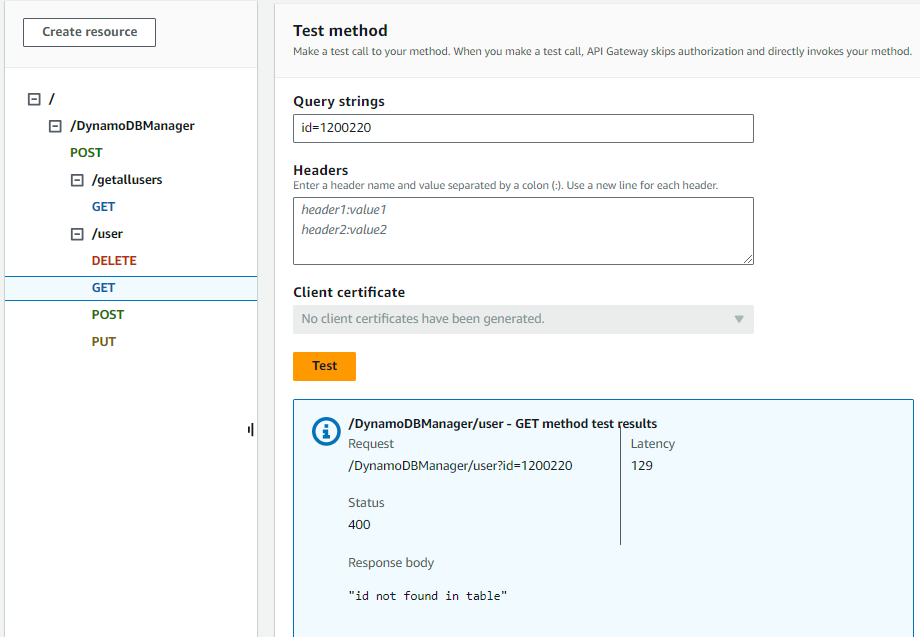Screen dimensions: 920x637
Task: Click inside the Headers text area
Action: [x=523, y=231]
